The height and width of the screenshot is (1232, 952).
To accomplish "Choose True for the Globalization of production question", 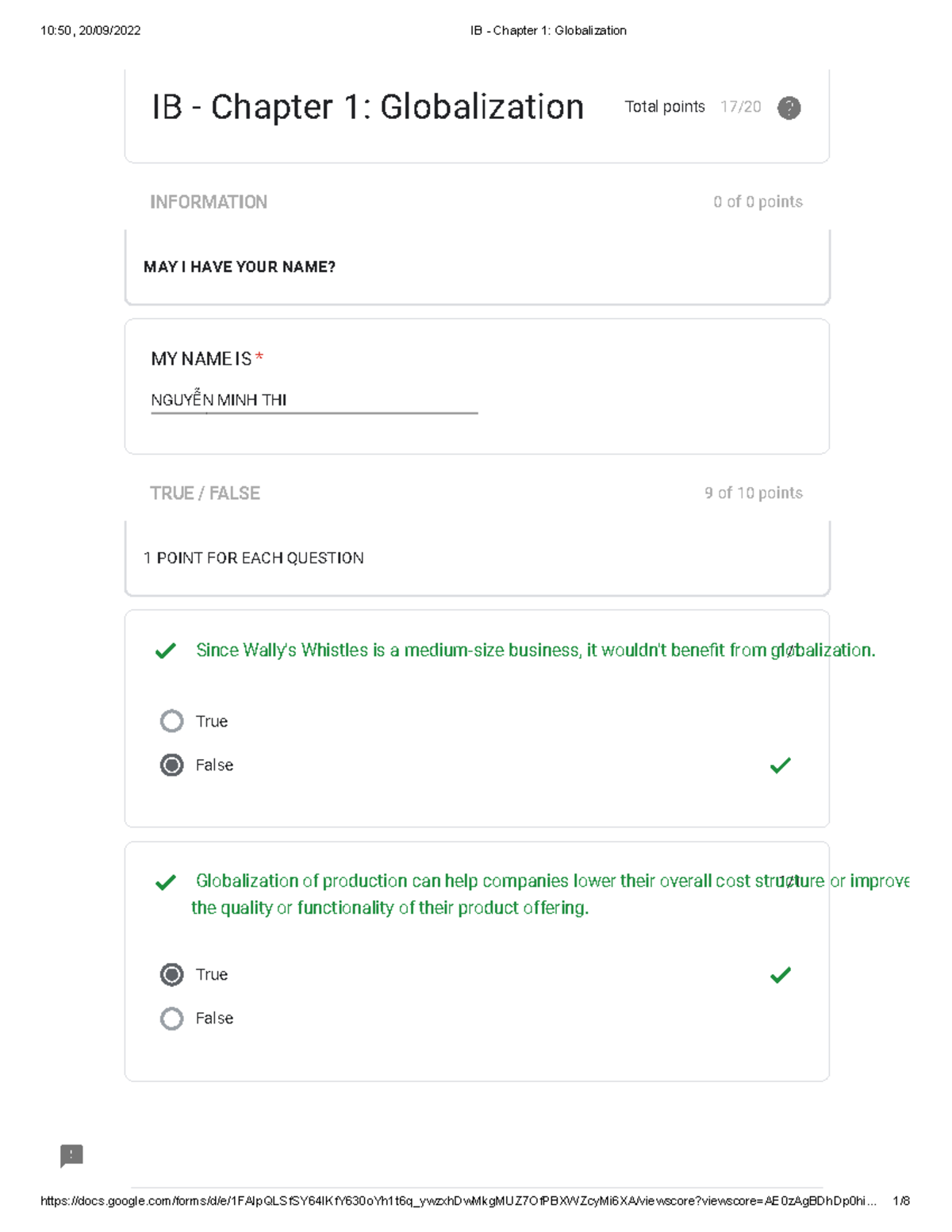I will 172,975.
